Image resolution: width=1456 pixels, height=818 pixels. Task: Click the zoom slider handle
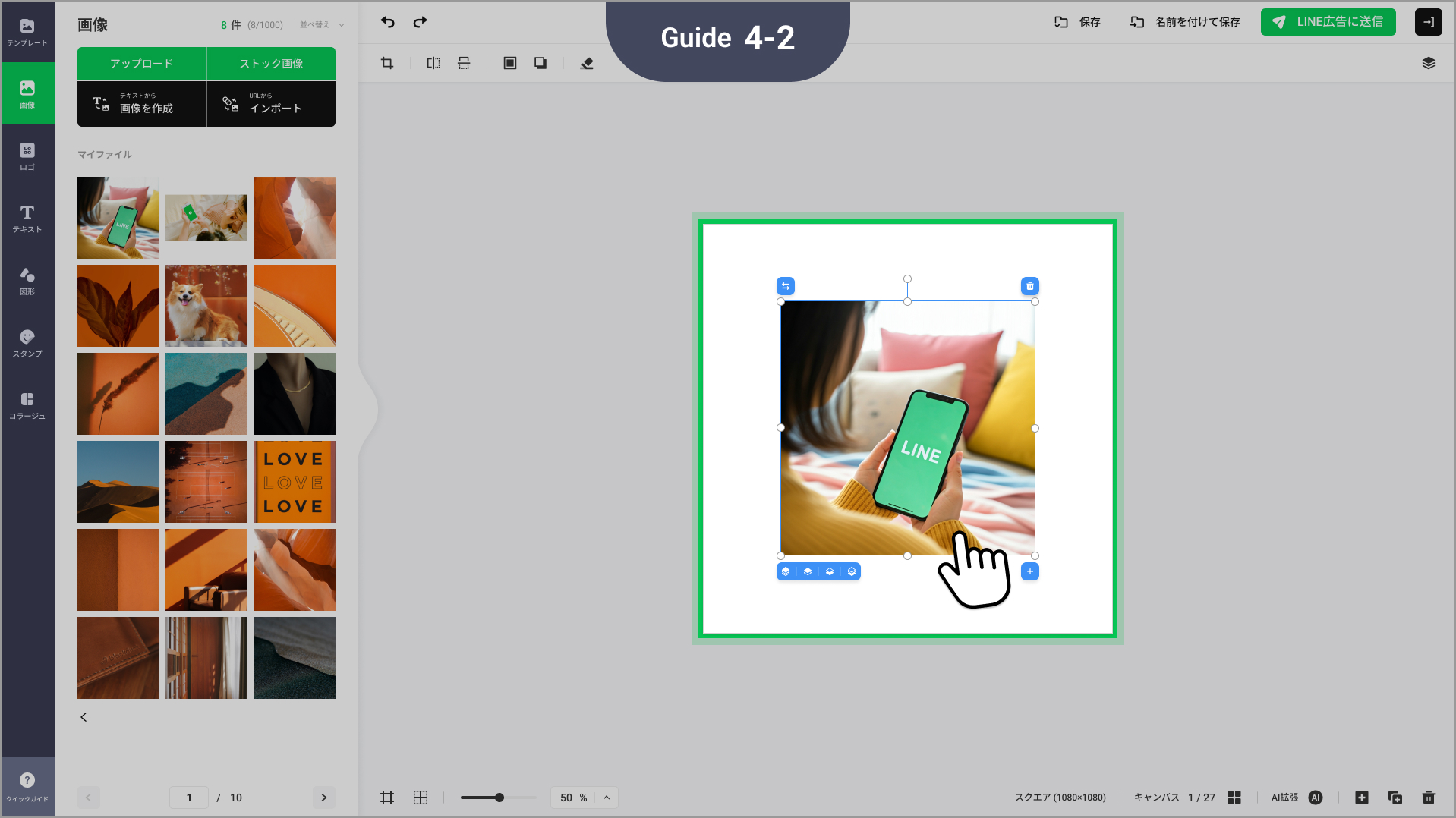pos(500,798)
